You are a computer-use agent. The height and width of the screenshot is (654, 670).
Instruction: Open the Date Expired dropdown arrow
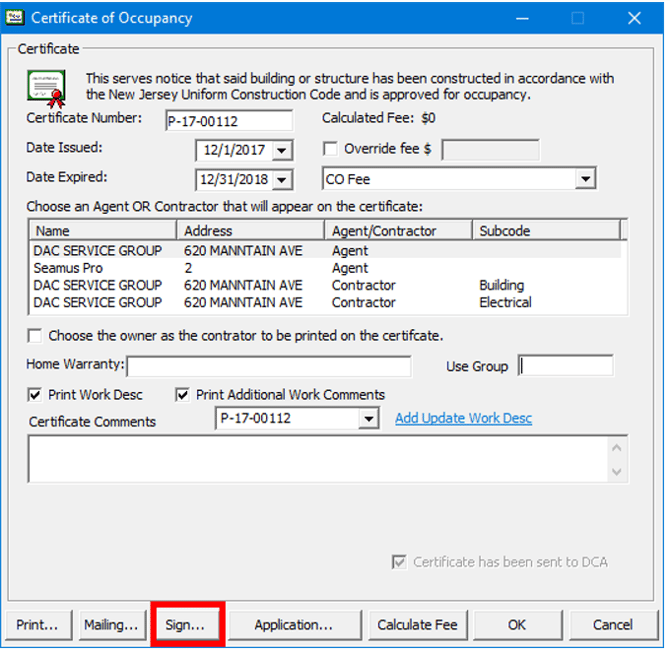click(282, 180)
